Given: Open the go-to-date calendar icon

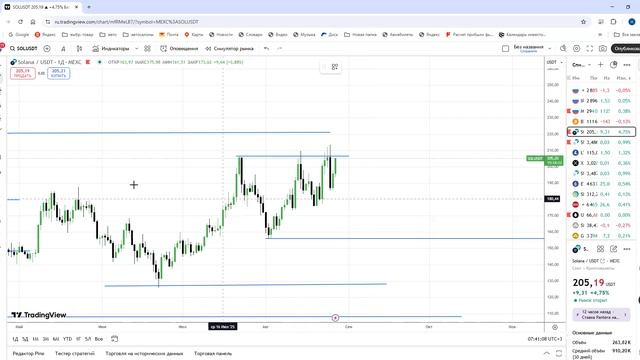Looking at the screenshot, I should click(115, 339).
